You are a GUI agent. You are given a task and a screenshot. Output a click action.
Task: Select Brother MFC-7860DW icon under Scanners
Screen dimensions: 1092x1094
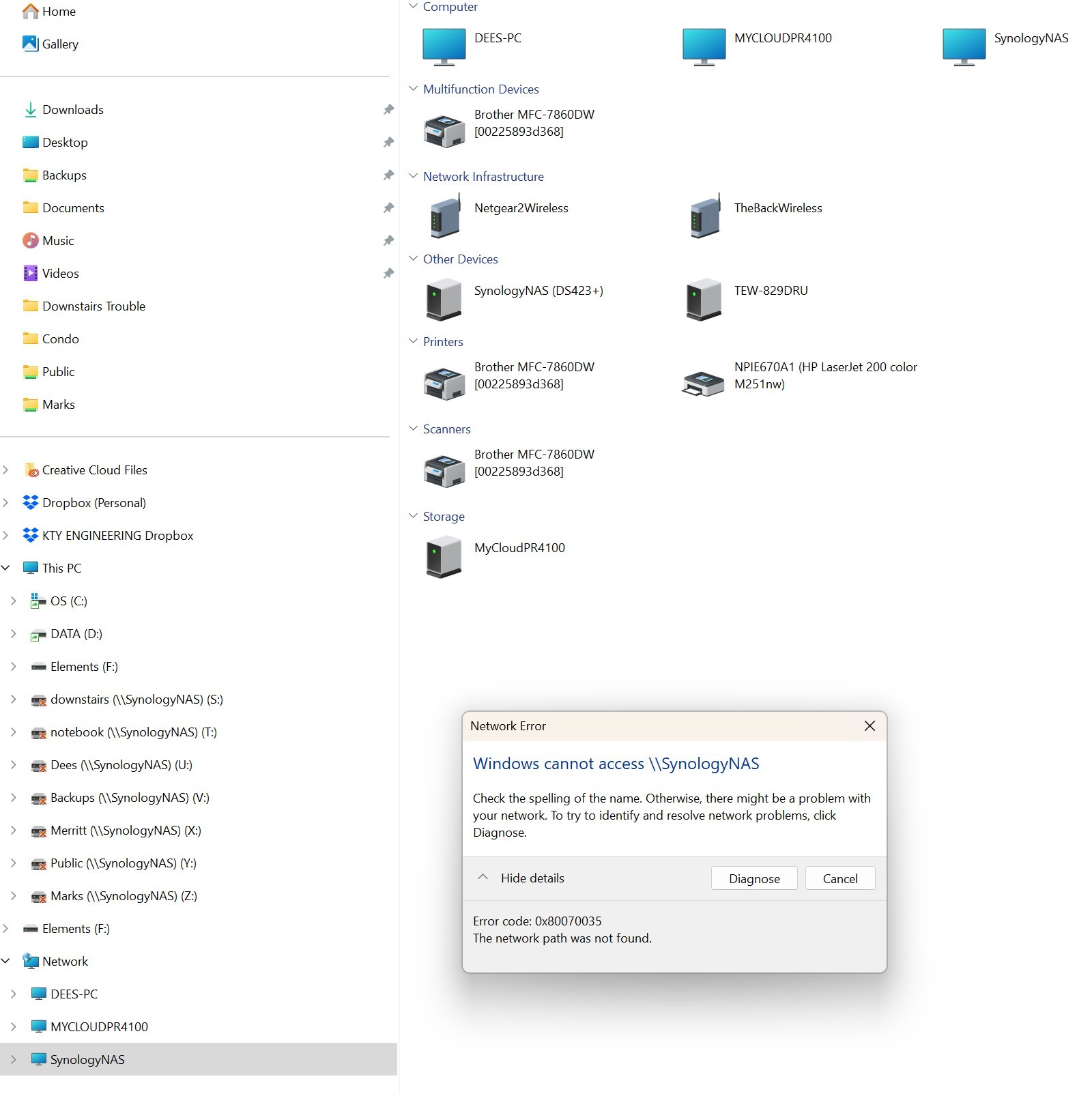pyautogui.click(x=444, y=470)
